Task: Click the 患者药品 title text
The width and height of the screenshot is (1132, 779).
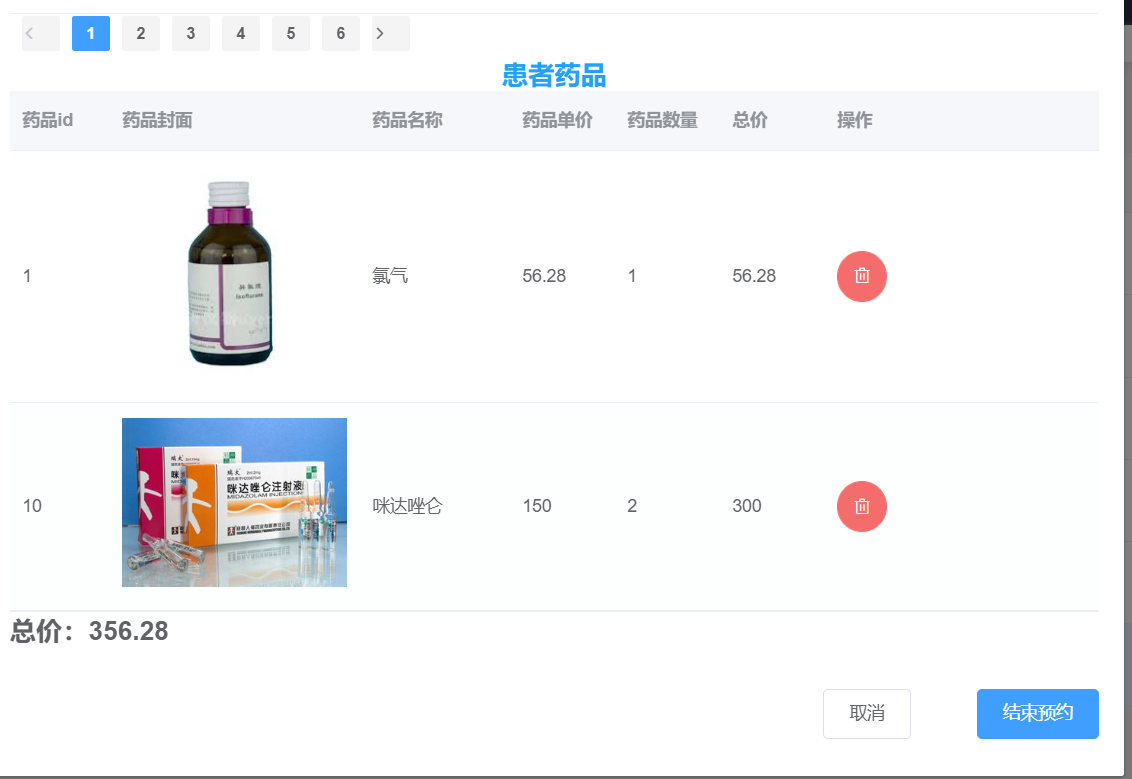Action: 555,75
